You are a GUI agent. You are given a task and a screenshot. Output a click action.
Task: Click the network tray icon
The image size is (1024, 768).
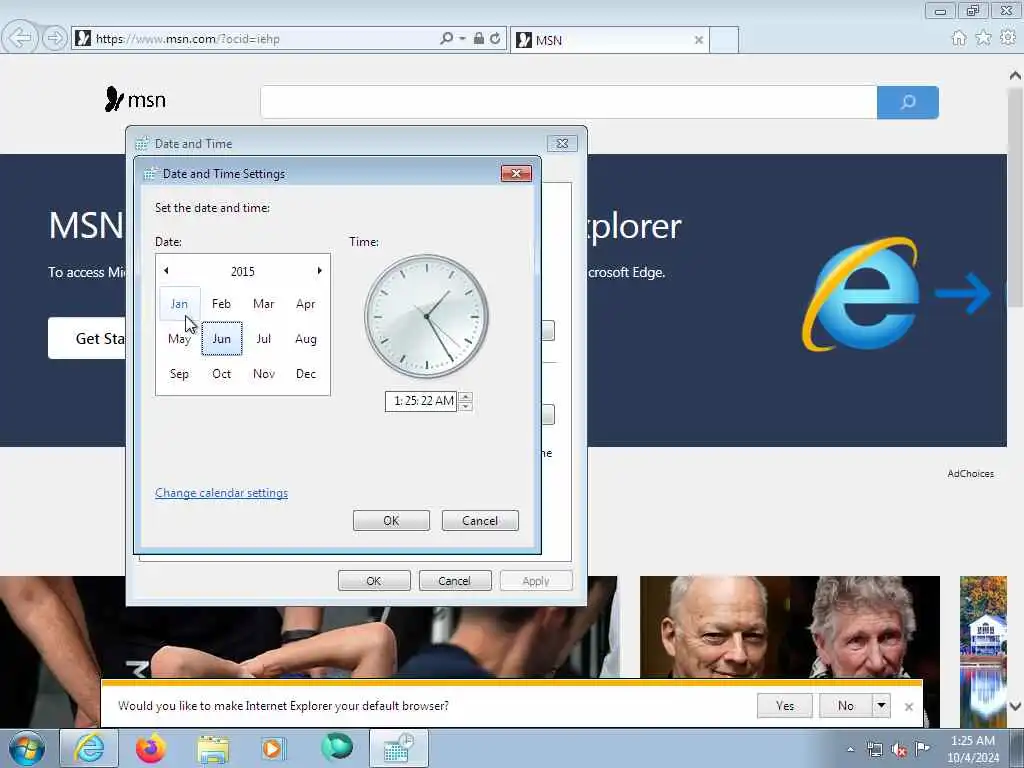pos(874,749)
